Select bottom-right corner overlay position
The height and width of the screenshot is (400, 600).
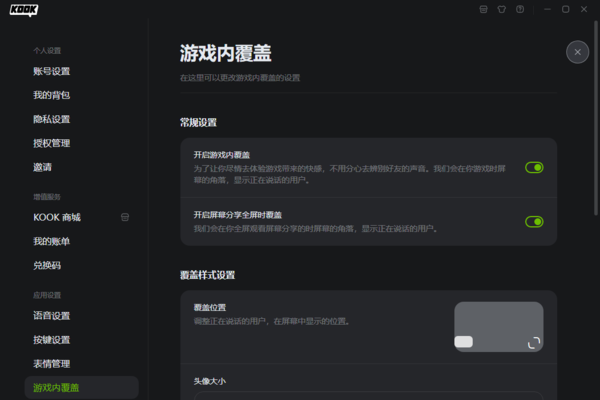point(534,342)
